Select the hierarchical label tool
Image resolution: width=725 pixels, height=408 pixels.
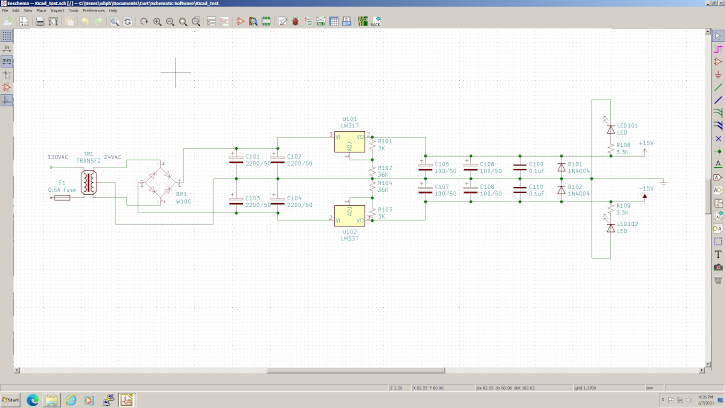[x=718, y=190]
